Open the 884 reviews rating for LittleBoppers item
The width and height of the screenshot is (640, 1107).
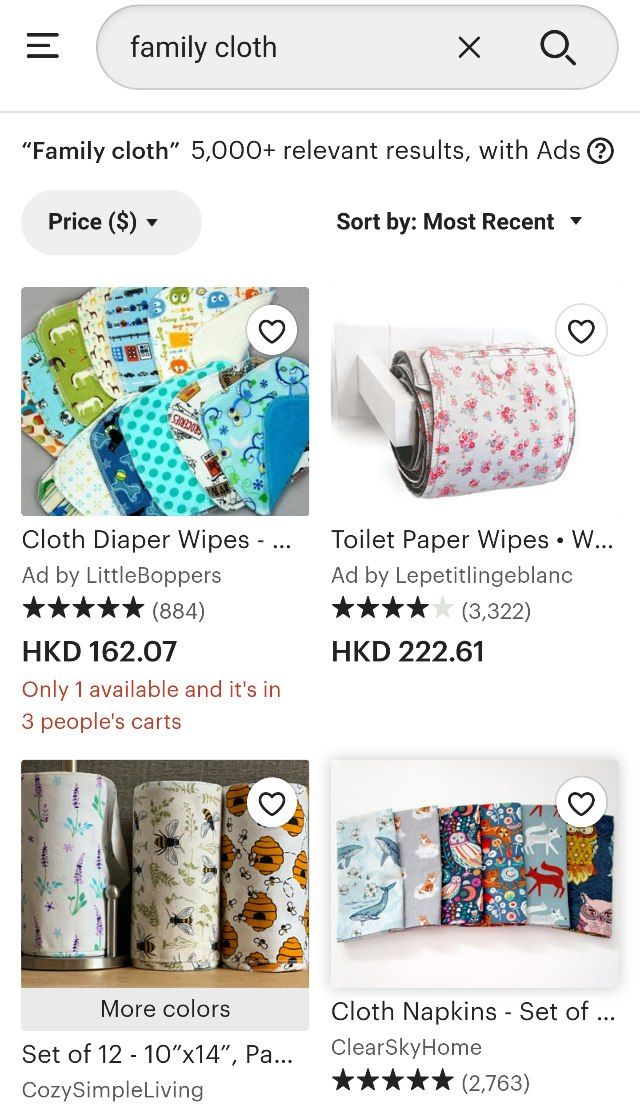tap(114, 609)
